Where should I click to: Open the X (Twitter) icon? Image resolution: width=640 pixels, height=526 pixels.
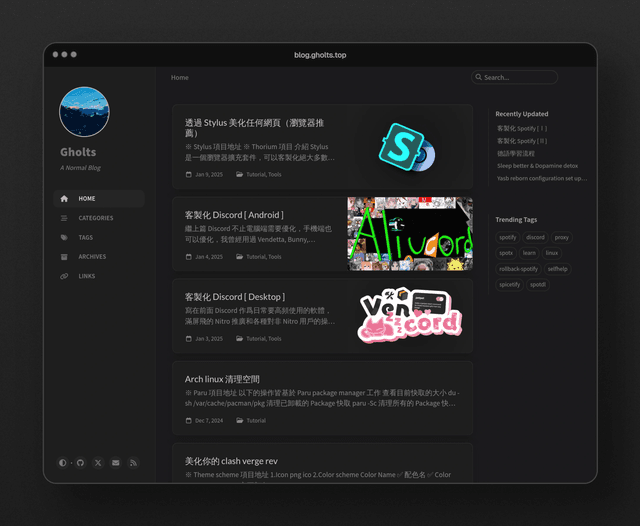98,463
